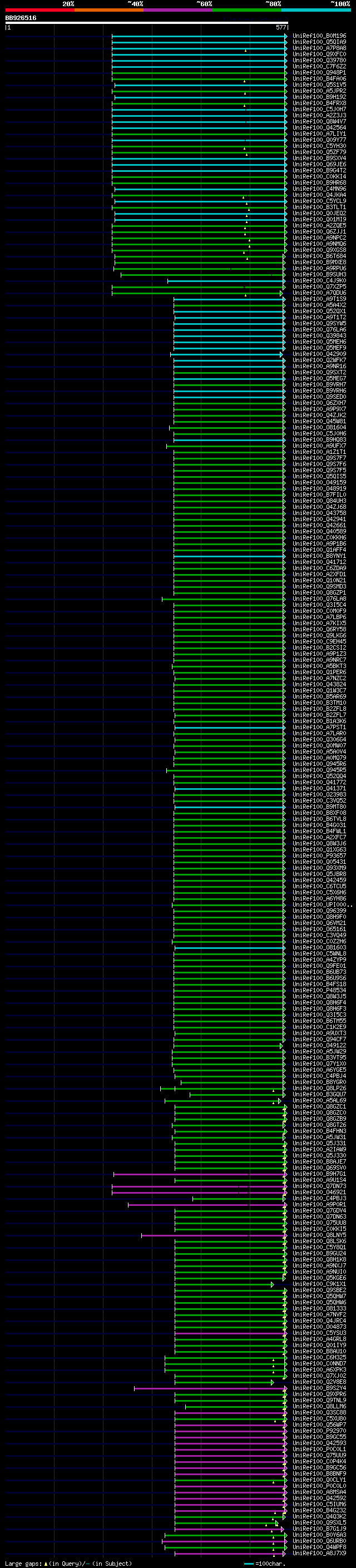Image resolution: width=356 pixels, height=1568 pixels.
Task: Click the query end position 577
Action: [281, 27]
